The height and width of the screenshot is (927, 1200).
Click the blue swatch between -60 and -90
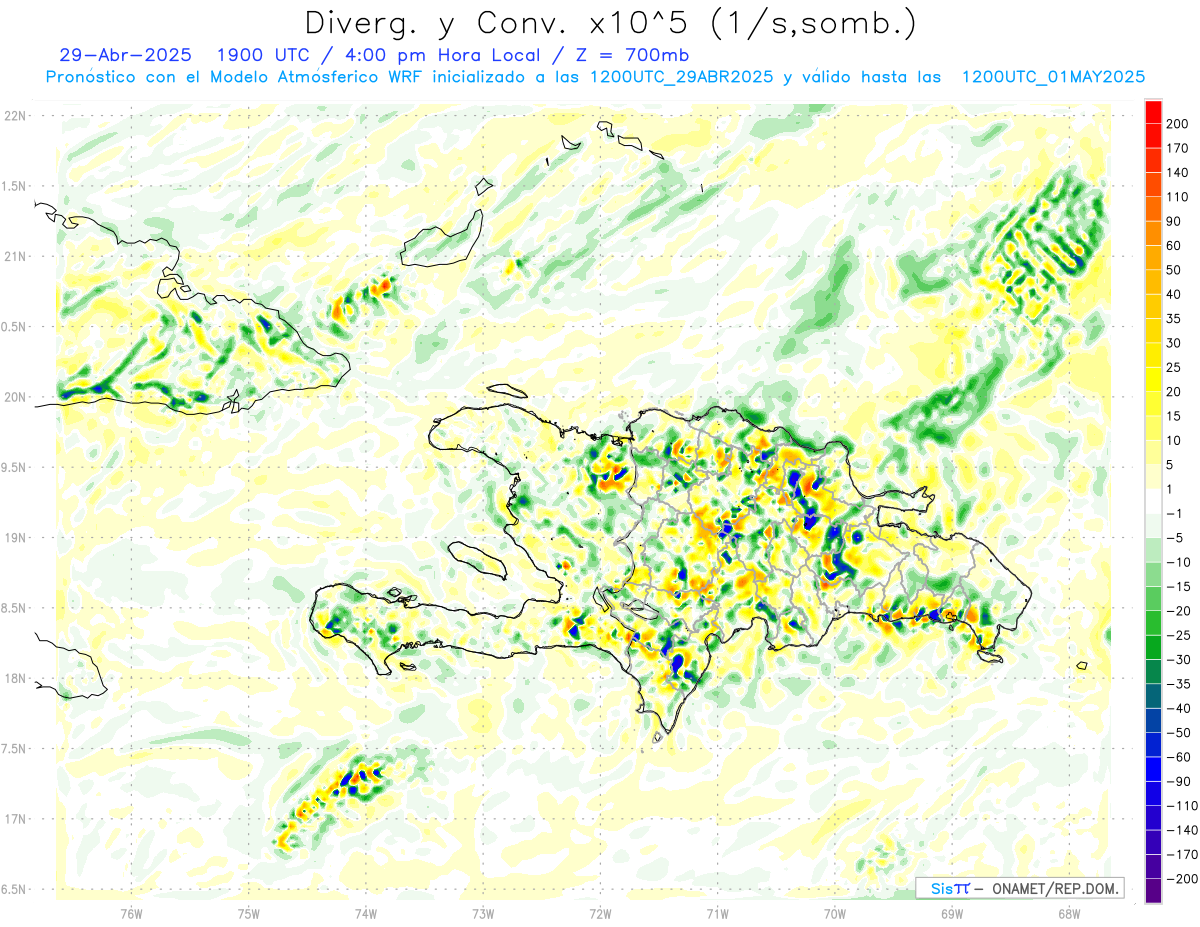point(1154,769)
